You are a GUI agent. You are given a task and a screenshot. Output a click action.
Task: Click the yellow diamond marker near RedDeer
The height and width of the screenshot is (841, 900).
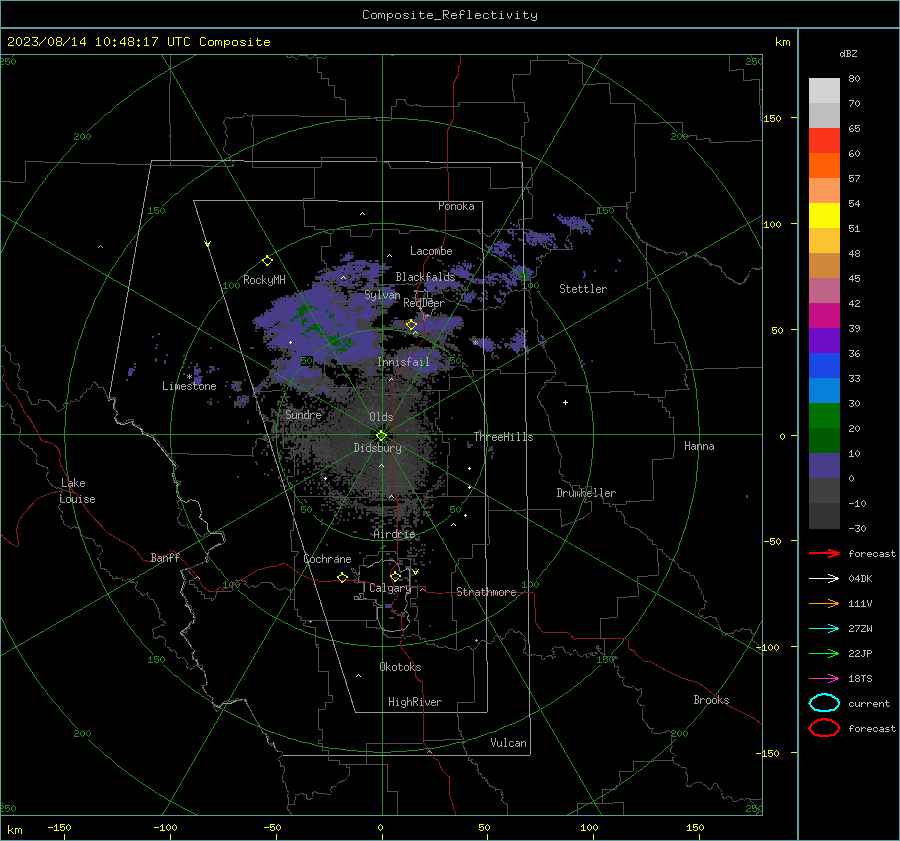click(411, 325)
